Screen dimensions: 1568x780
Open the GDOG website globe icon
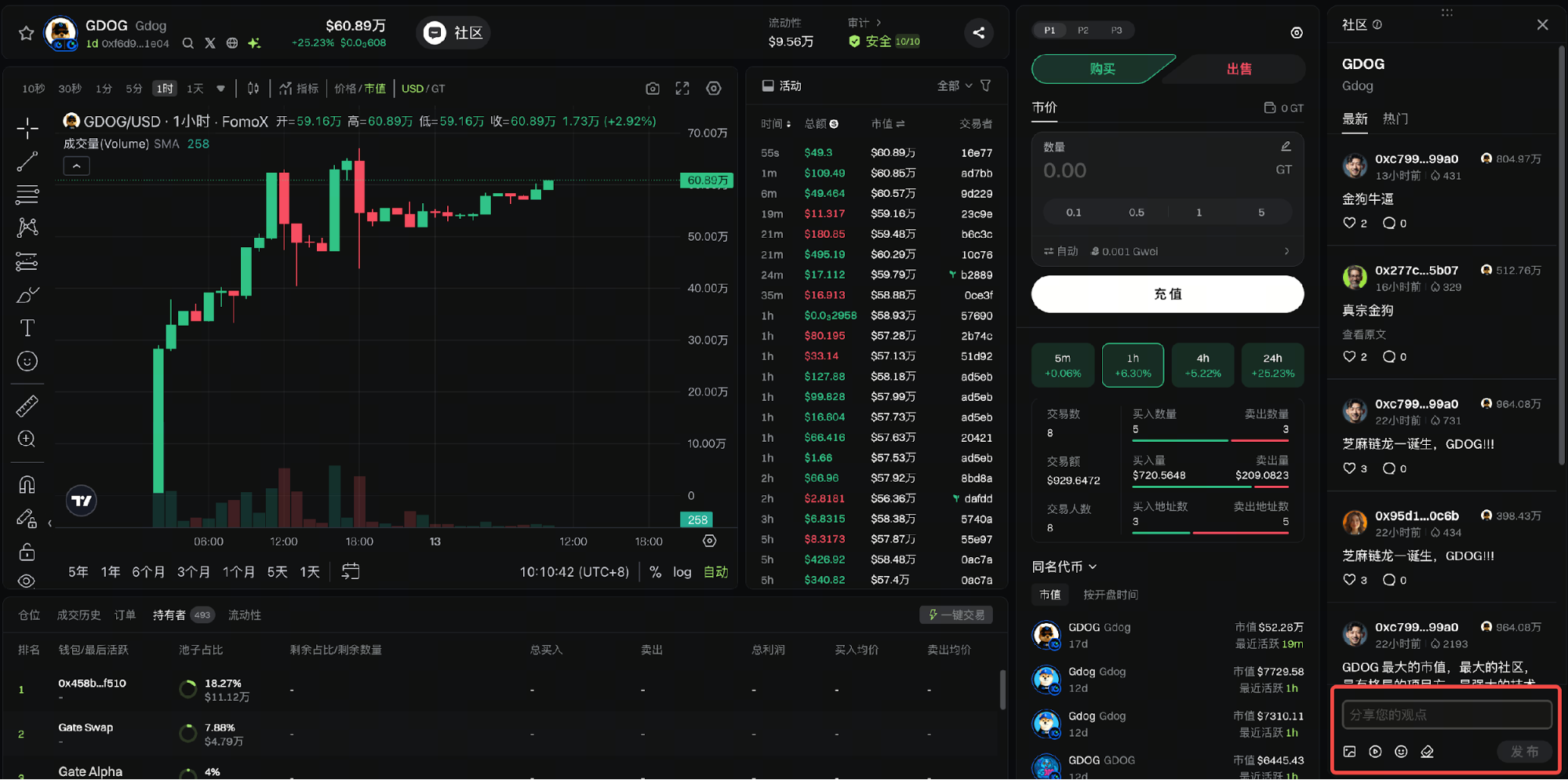(232, 44)
